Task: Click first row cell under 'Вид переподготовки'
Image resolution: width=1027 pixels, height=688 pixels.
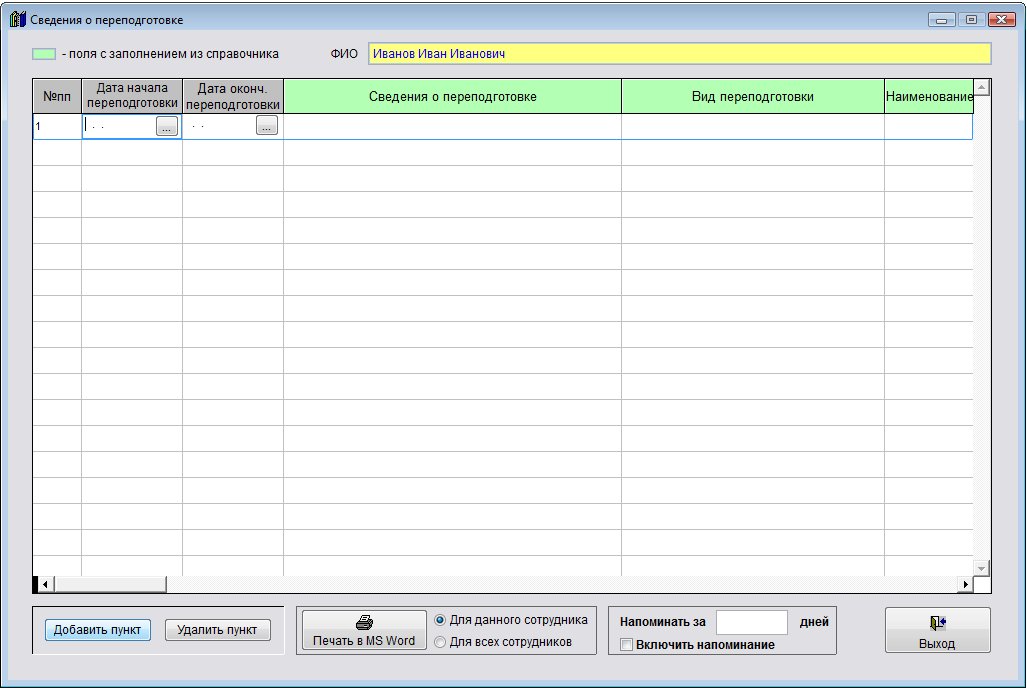Action: pos(752,127)
